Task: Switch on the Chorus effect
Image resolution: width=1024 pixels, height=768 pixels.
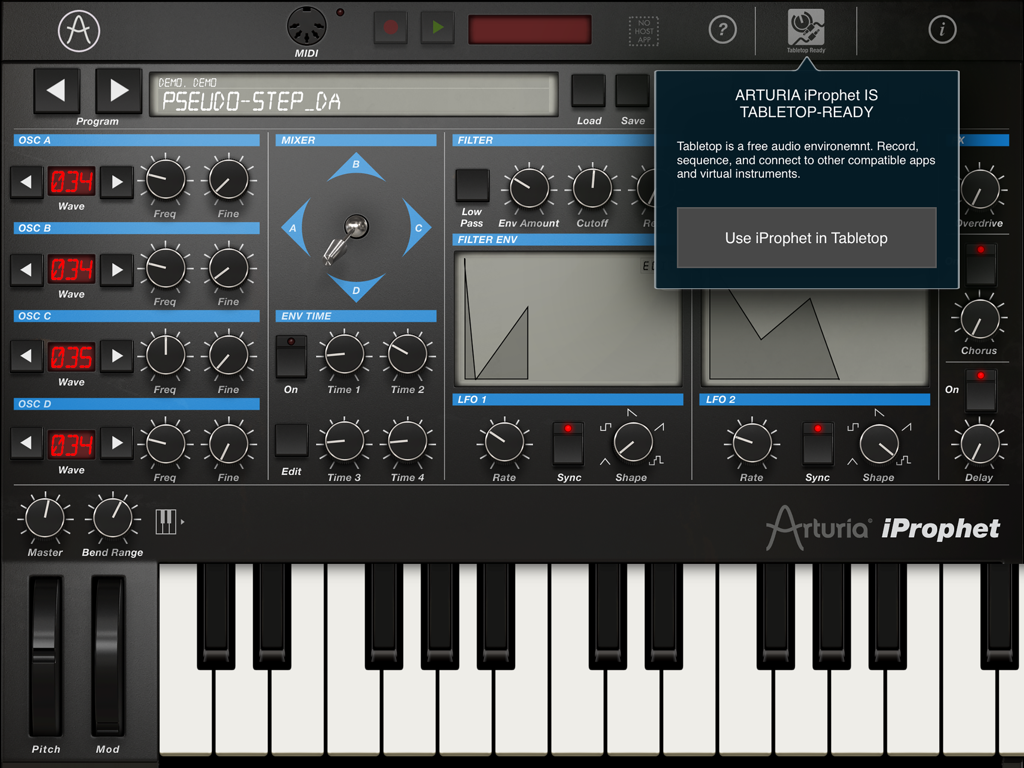Action: pyautogui.click(x=980, y=266)
